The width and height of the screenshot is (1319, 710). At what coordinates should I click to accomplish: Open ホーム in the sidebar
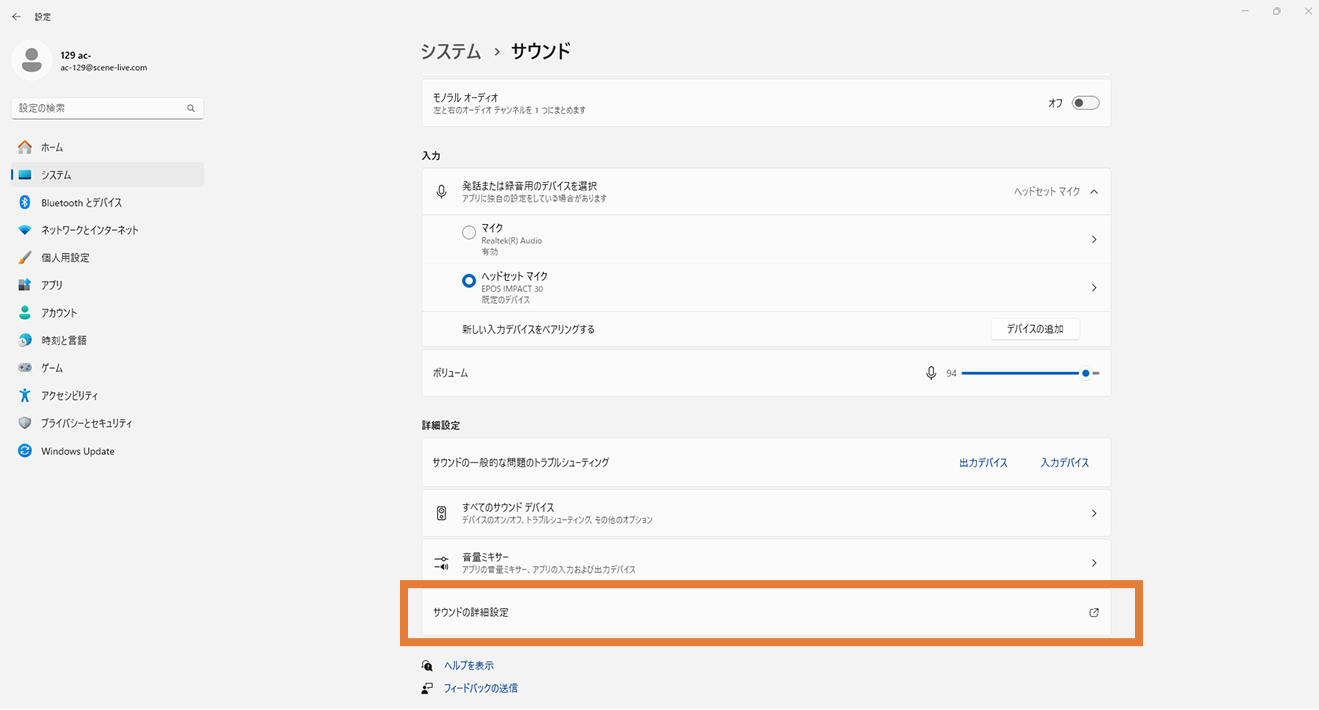(108, 147)
